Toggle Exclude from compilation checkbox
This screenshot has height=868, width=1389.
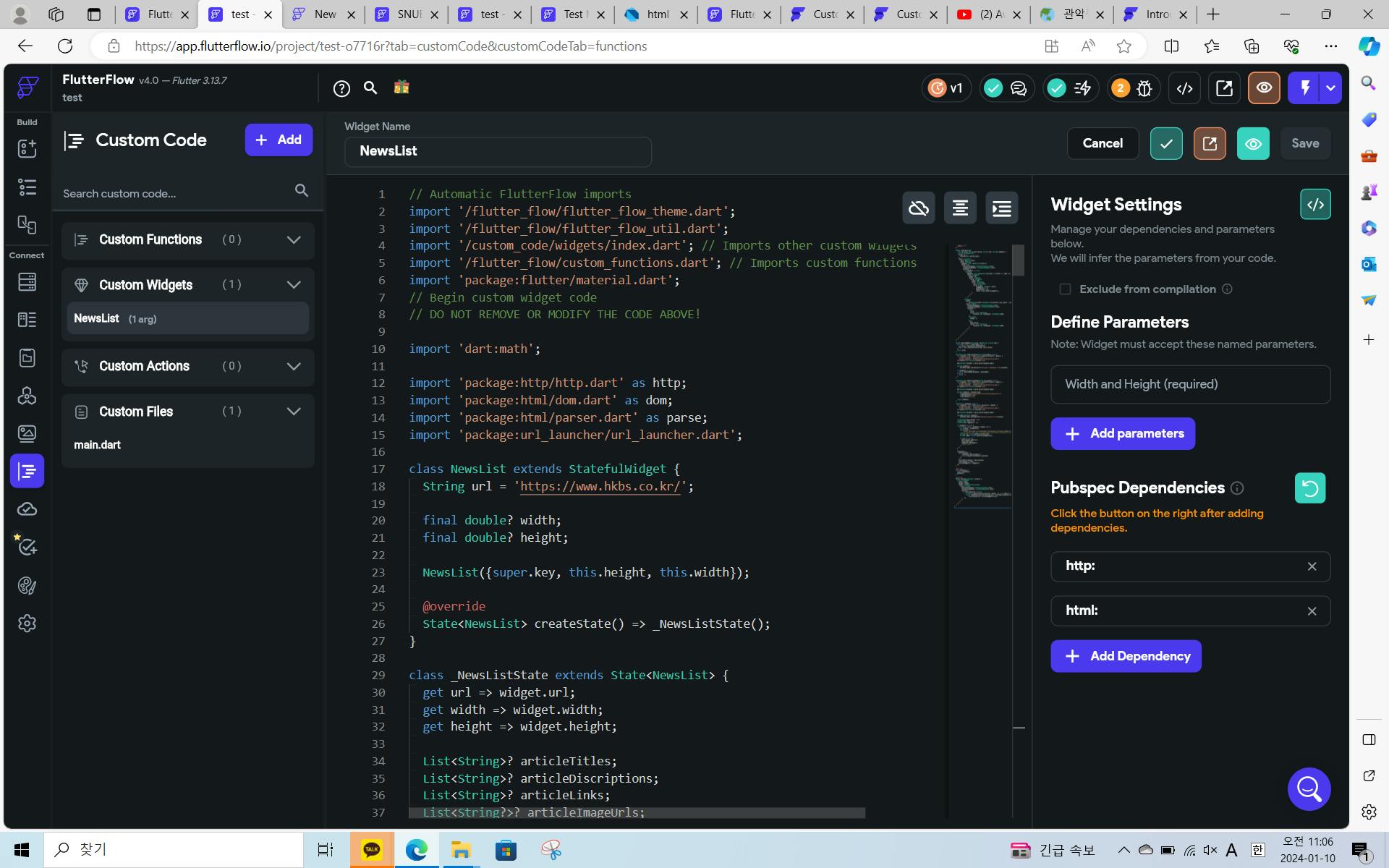pos(1065,289)
